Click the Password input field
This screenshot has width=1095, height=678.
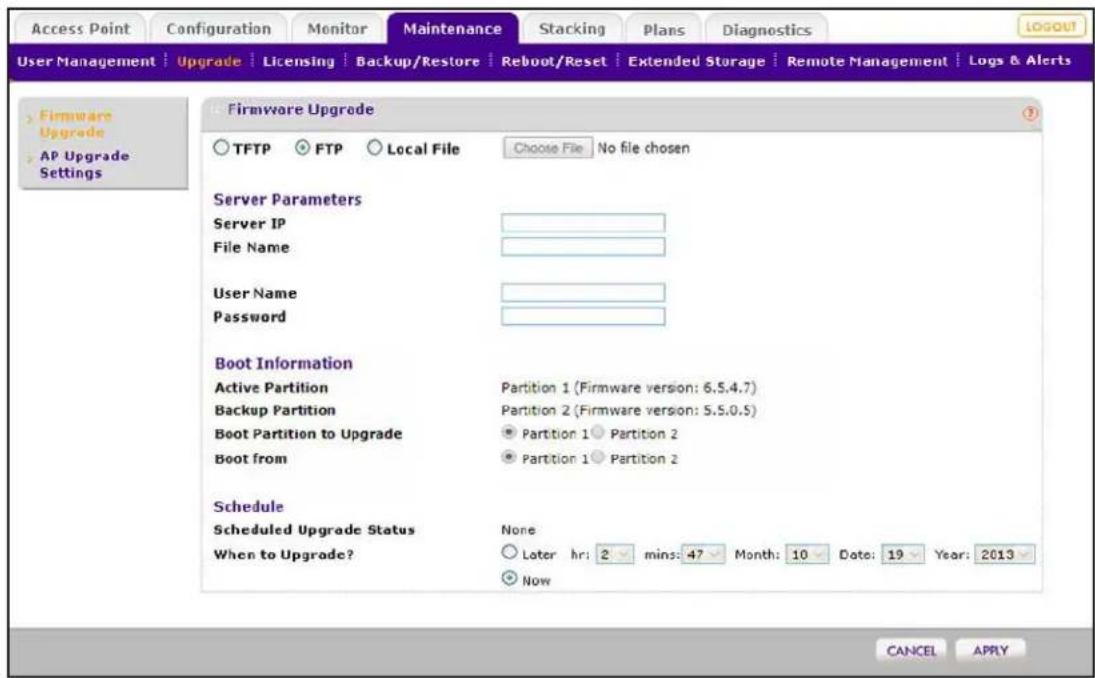pyautogui.click(x=583, y=316)
